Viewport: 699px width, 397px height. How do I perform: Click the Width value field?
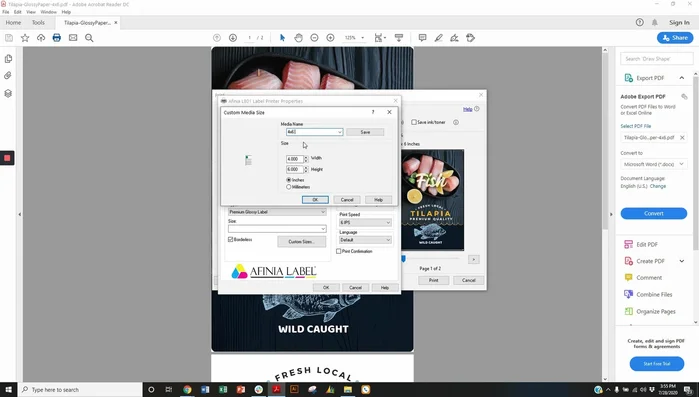pyautogui.click(x=294, y=159)
